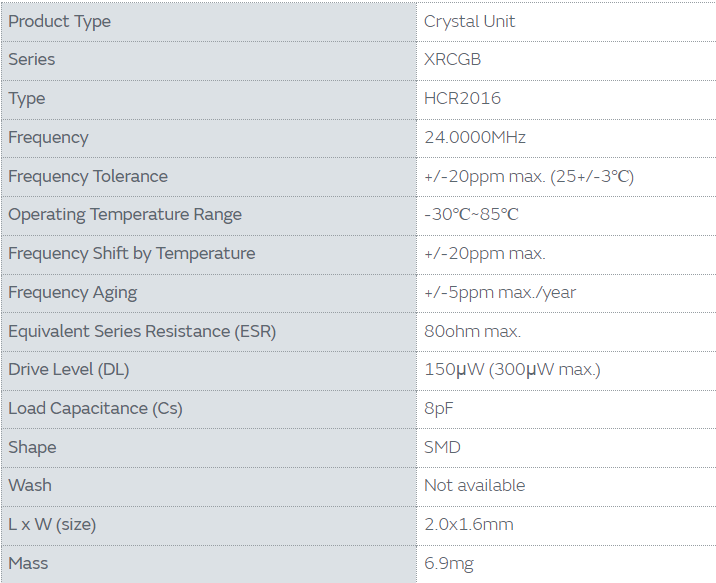
Task: Click Frequency Shift by Temperature label
Action: point(131,253)
